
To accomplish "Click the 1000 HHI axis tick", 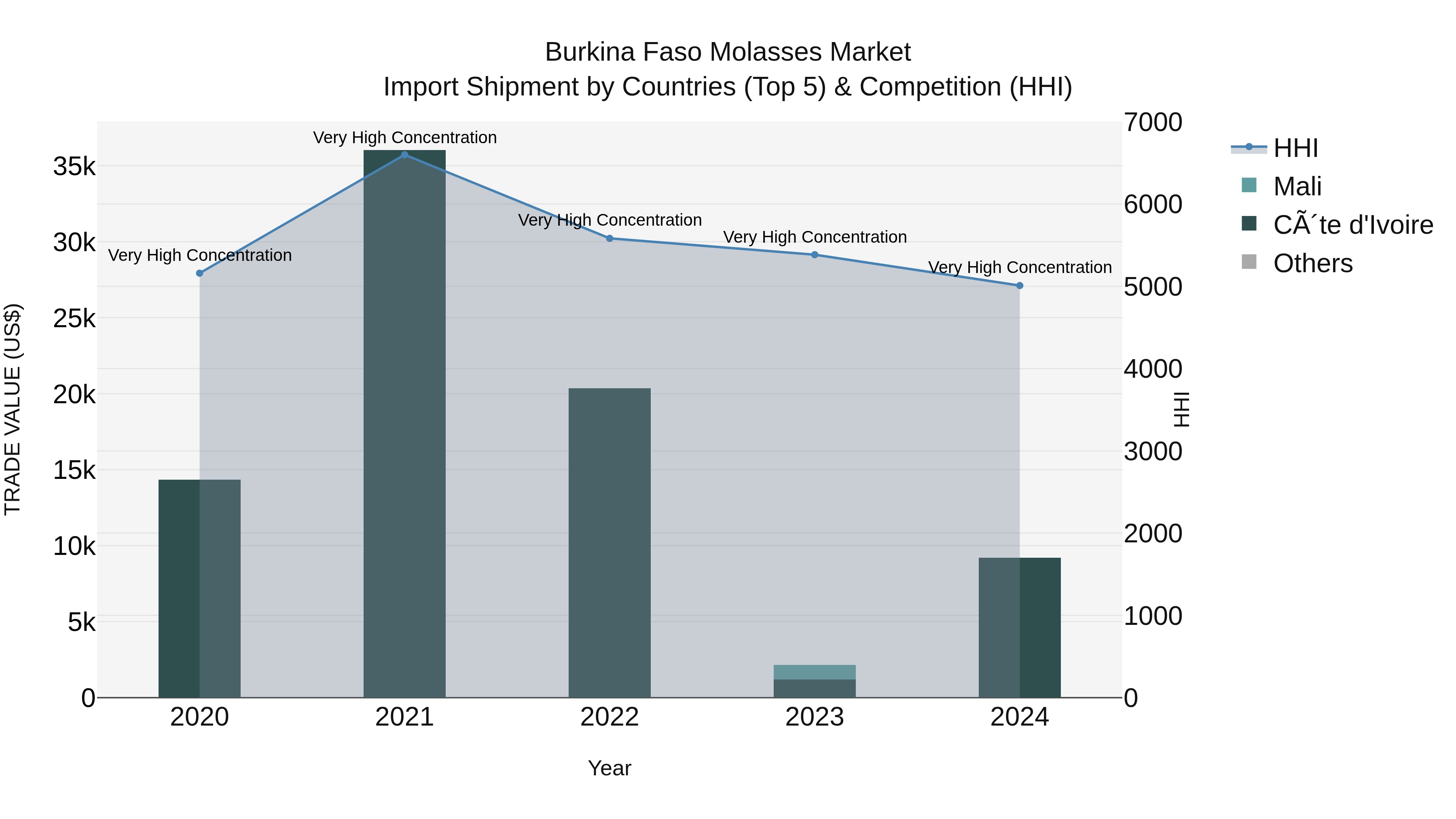I will coord(1153,616).
